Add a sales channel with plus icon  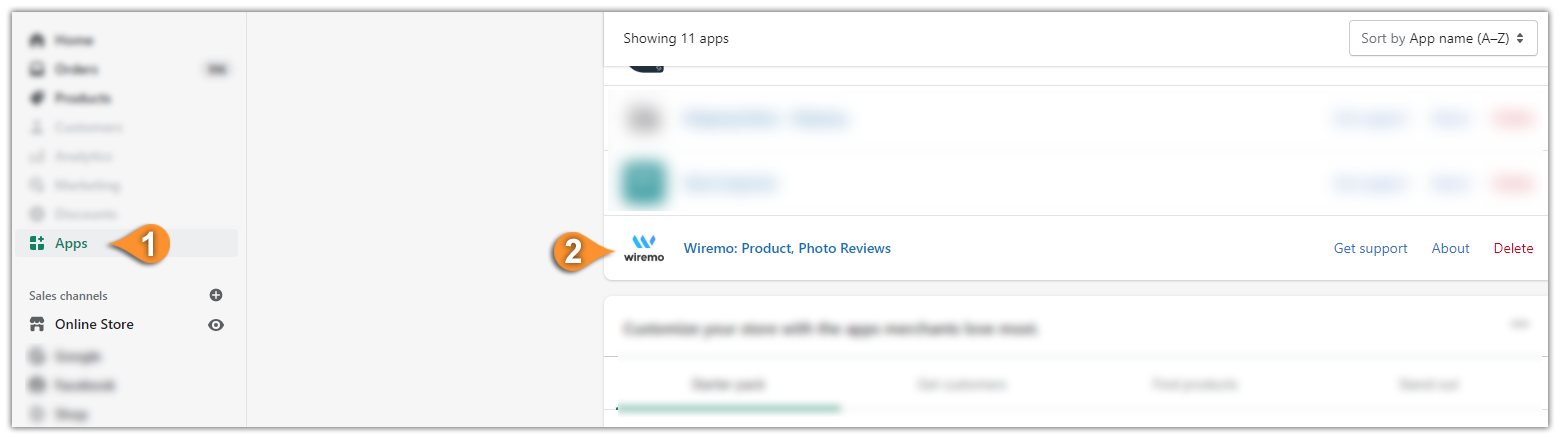point(216,295)
